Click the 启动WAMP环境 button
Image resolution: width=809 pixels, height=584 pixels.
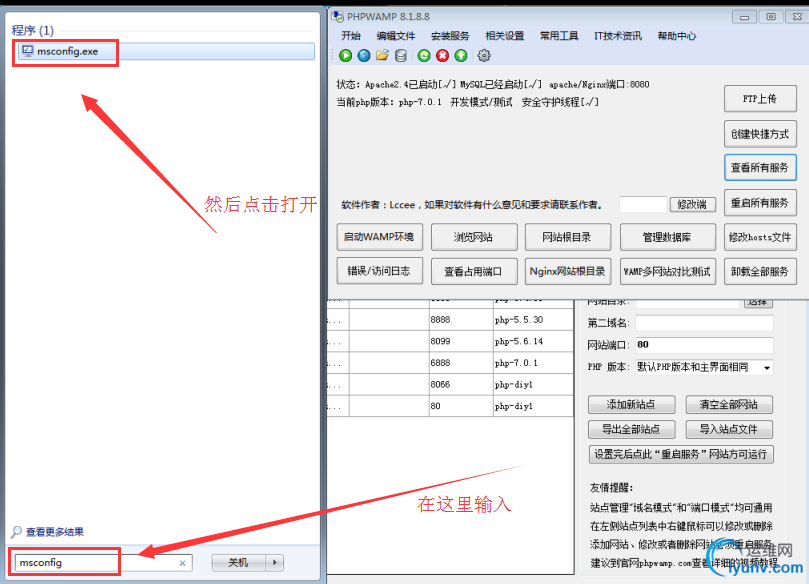379,237
